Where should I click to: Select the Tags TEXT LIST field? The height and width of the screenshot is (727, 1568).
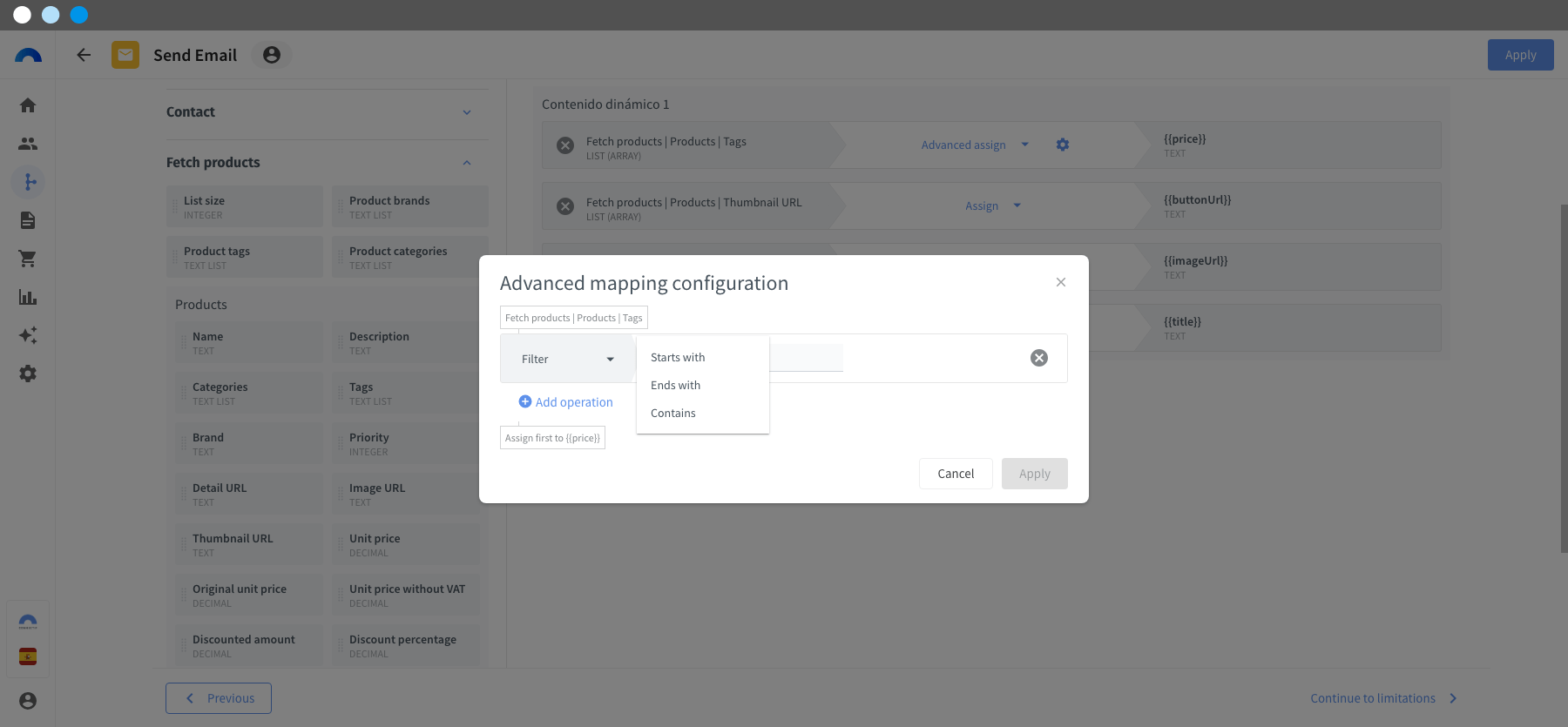406,393
